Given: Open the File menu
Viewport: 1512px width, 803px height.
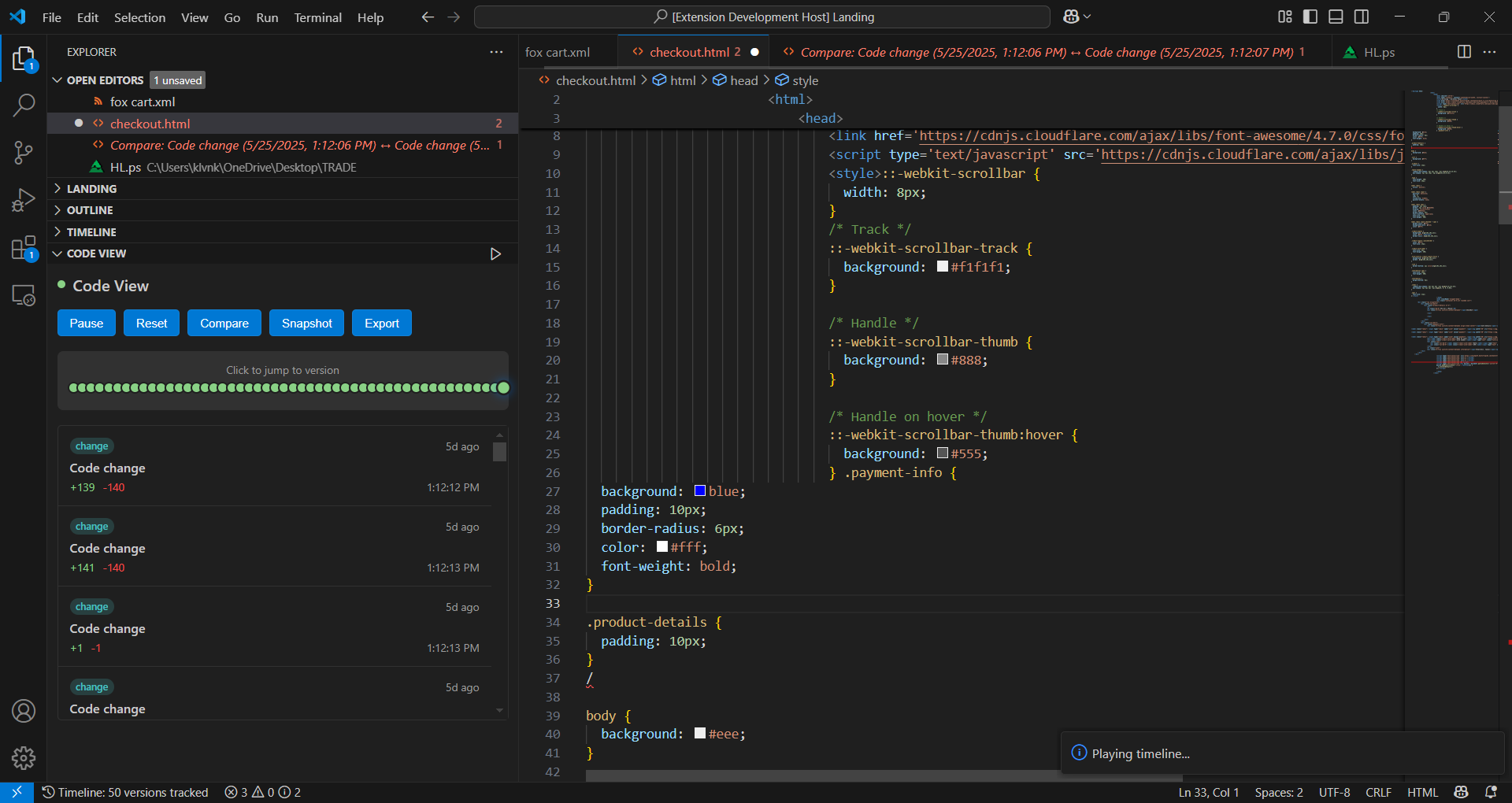Looking at the screenshot, I should (52, 17).
